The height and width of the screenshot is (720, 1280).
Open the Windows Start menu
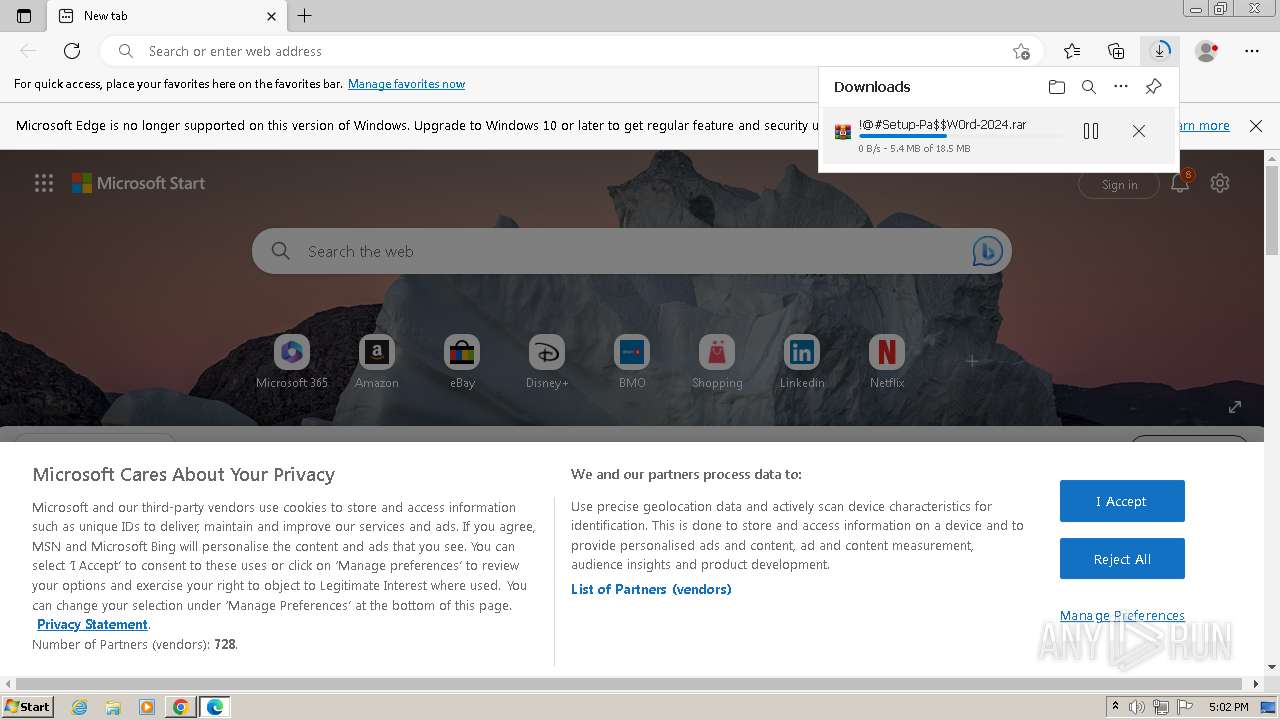click(x=27, y=707)
